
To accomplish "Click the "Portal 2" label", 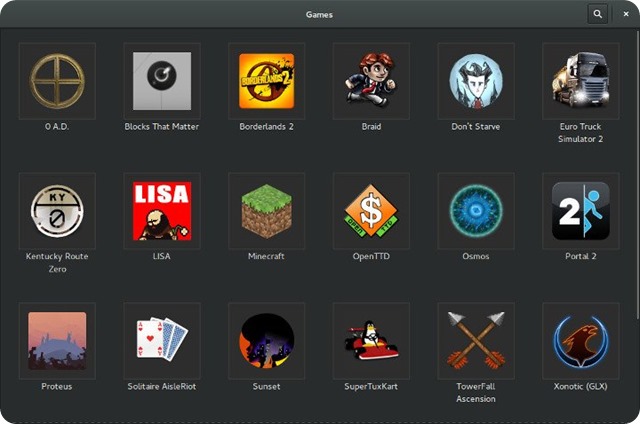I will pos(581,256).
